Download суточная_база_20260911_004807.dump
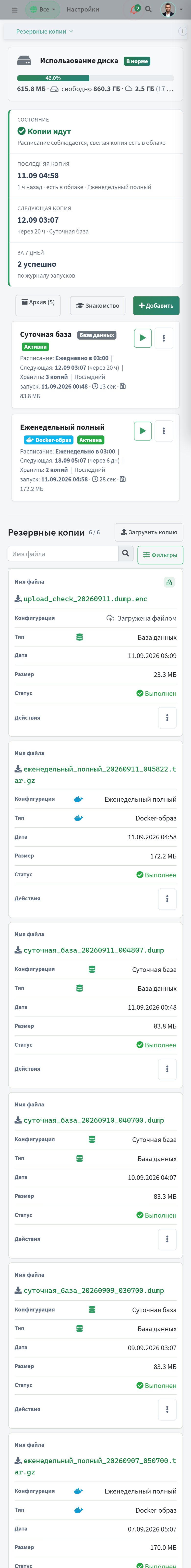 tap(89, 950)
